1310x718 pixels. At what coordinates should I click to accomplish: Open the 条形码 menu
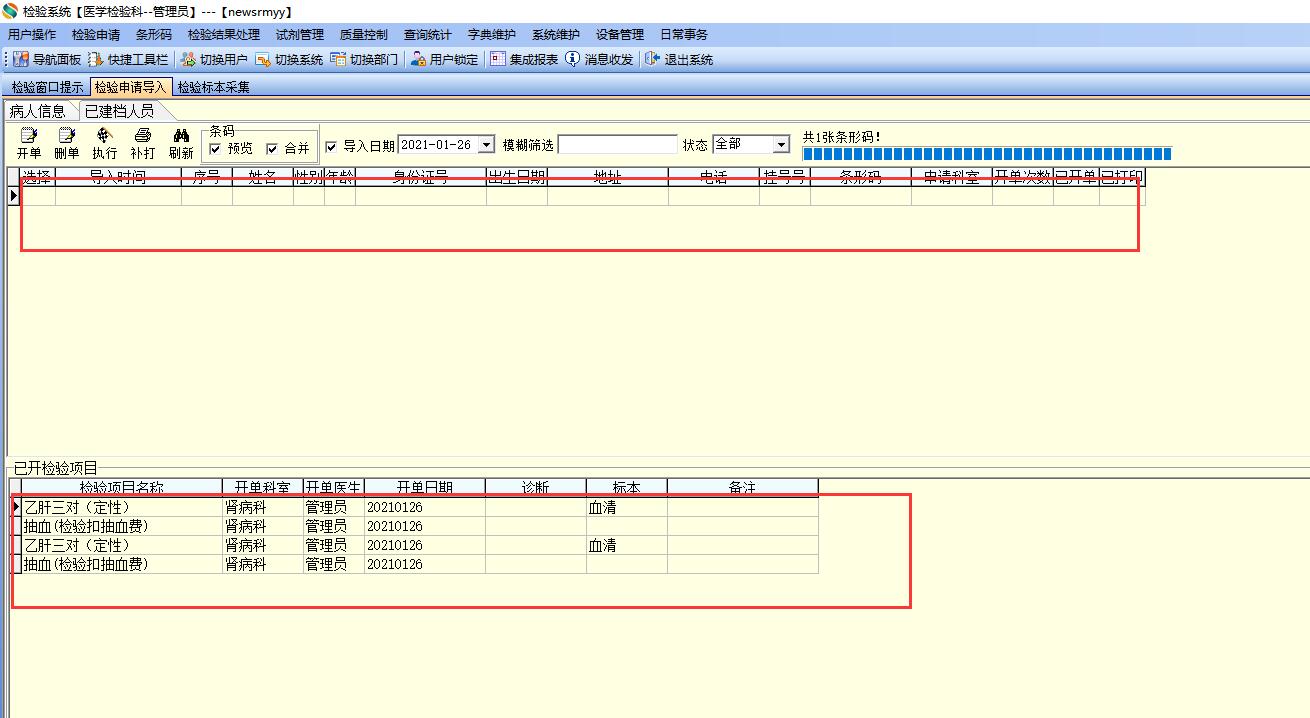(154, 35)
